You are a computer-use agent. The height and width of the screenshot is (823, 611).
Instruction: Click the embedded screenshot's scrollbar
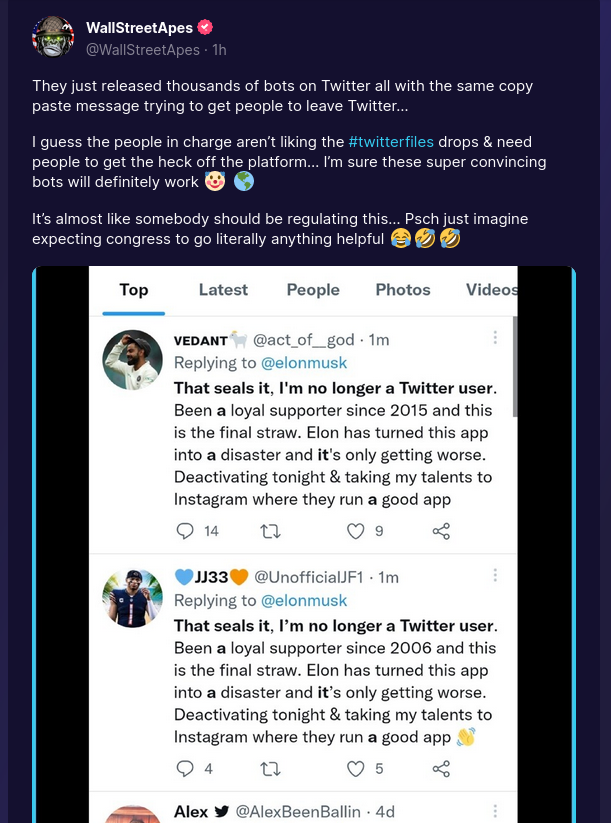click(x=514, y=366)
